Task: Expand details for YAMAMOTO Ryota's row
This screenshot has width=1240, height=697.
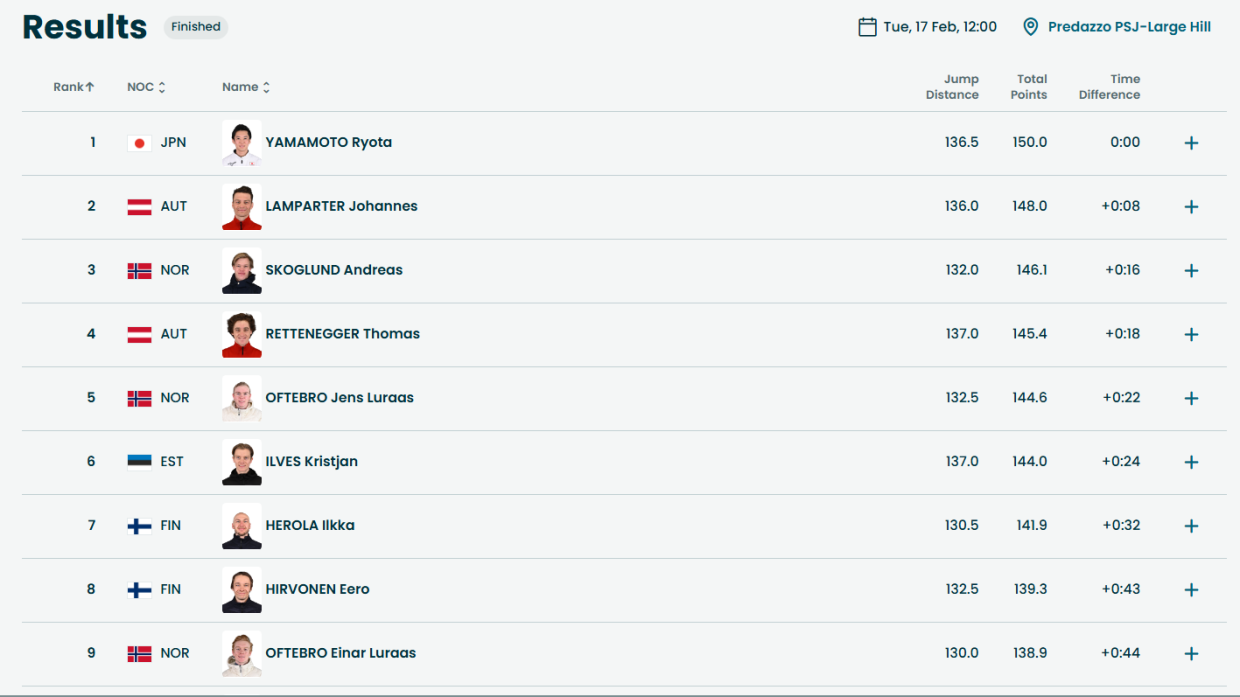Action: coord(1191,143)
